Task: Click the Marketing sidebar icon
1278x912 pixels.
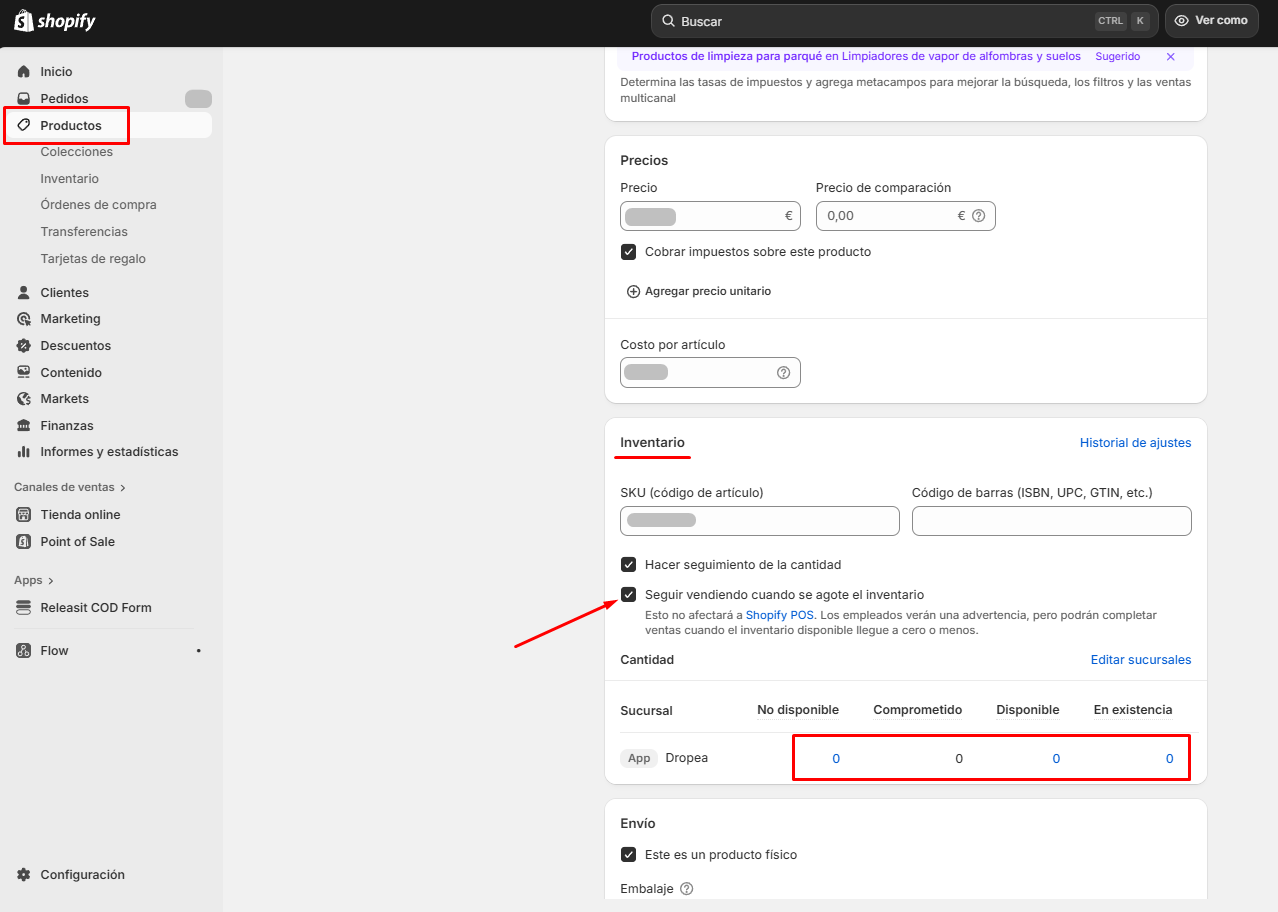Action: pyautogui.click(x=24, y=319)
